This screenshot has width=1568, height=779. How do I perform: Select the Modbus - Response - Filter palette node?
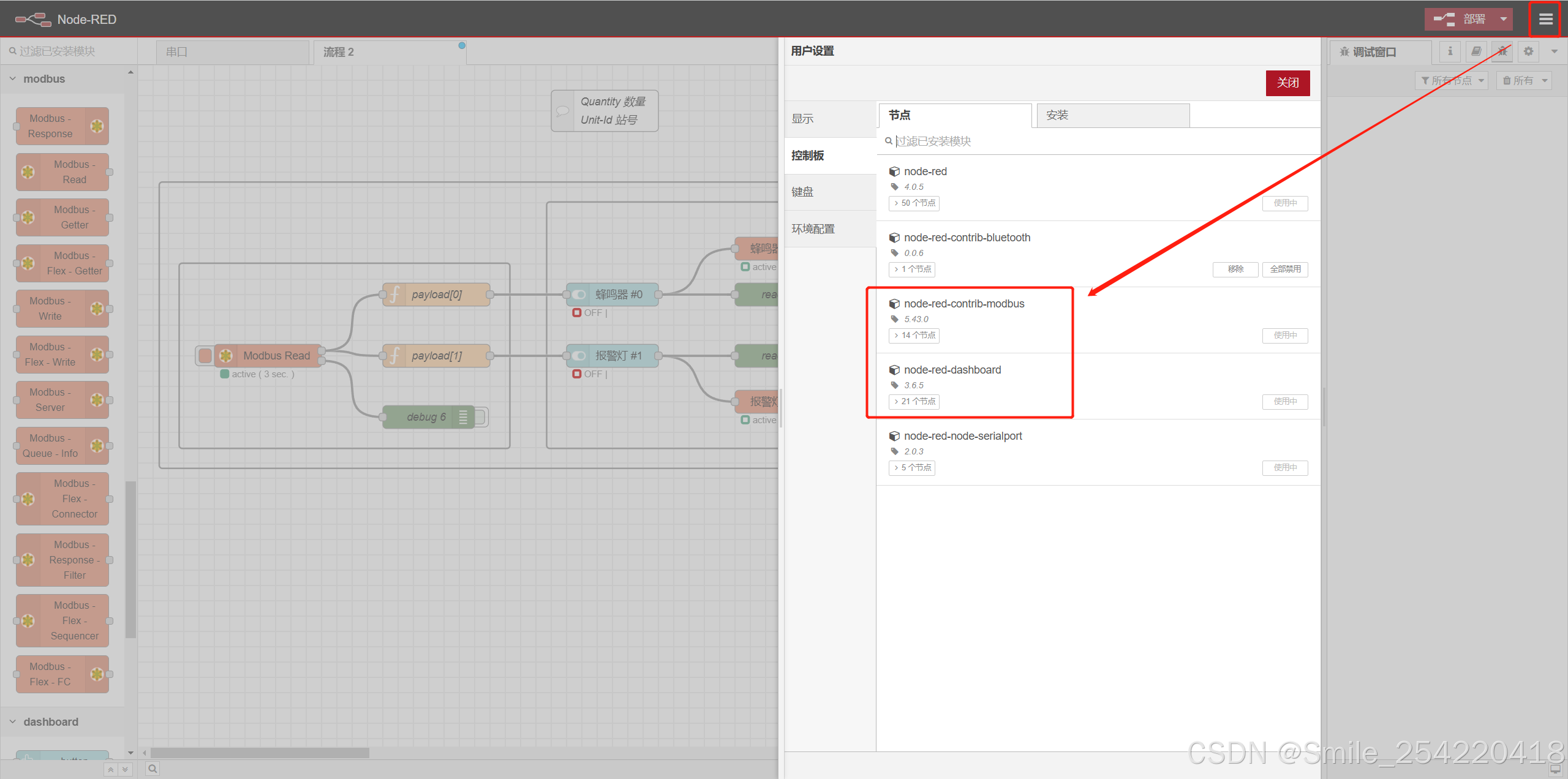[62, 560]
